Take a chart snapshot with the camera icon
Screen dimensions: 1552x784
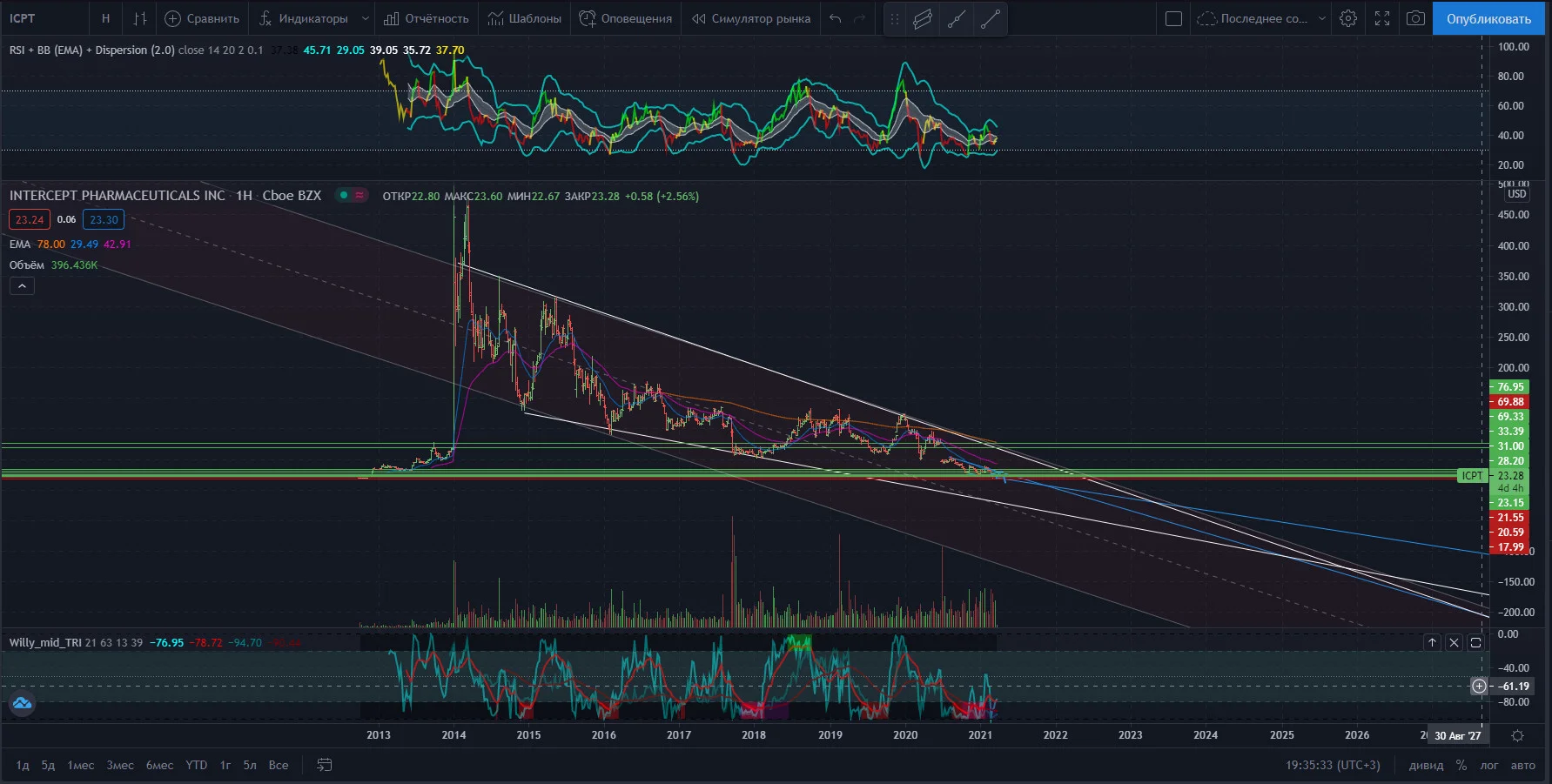pos(1416,18)
